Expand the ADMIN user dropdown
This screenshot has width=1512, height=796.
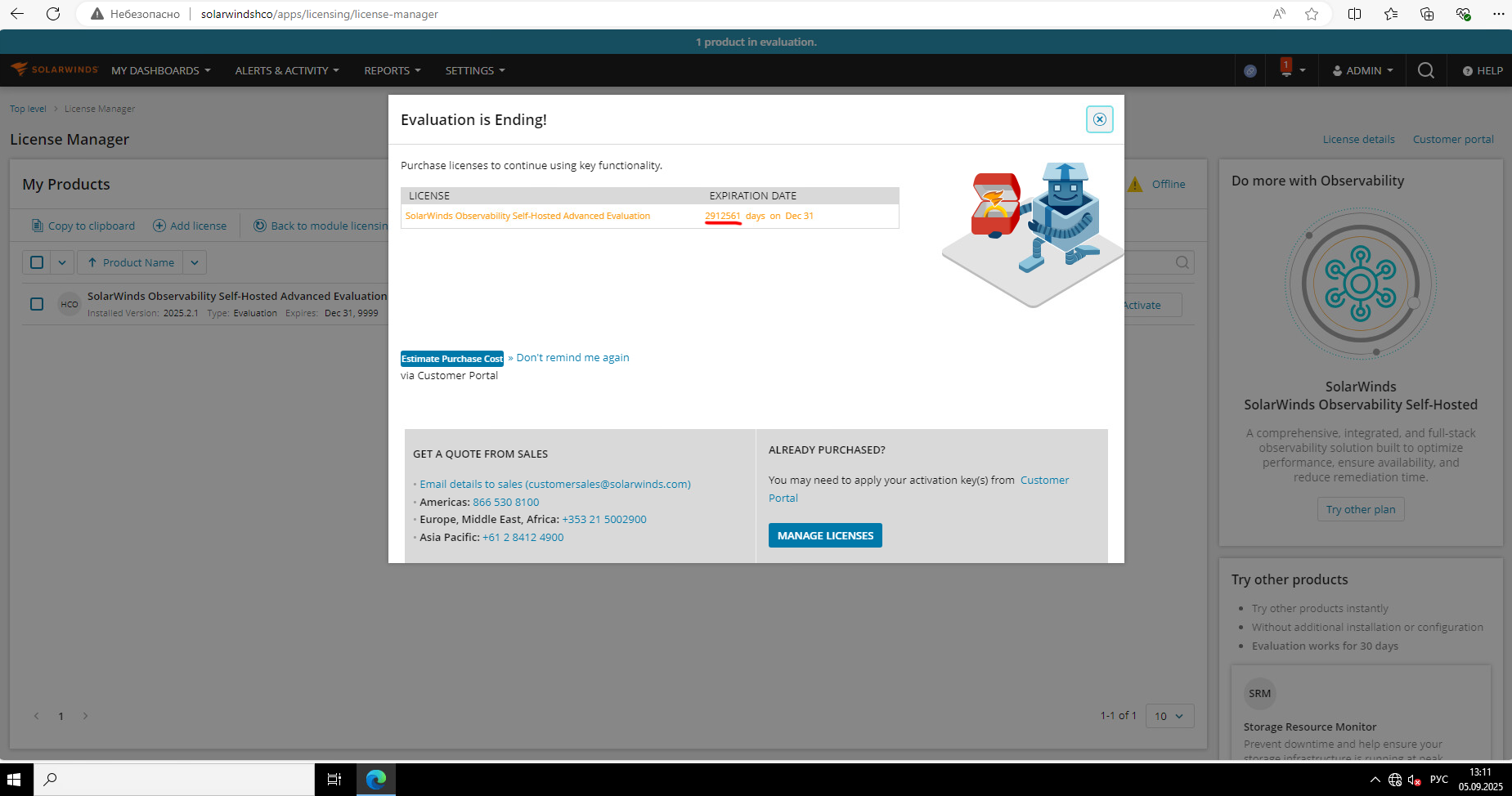point(1362,71)
